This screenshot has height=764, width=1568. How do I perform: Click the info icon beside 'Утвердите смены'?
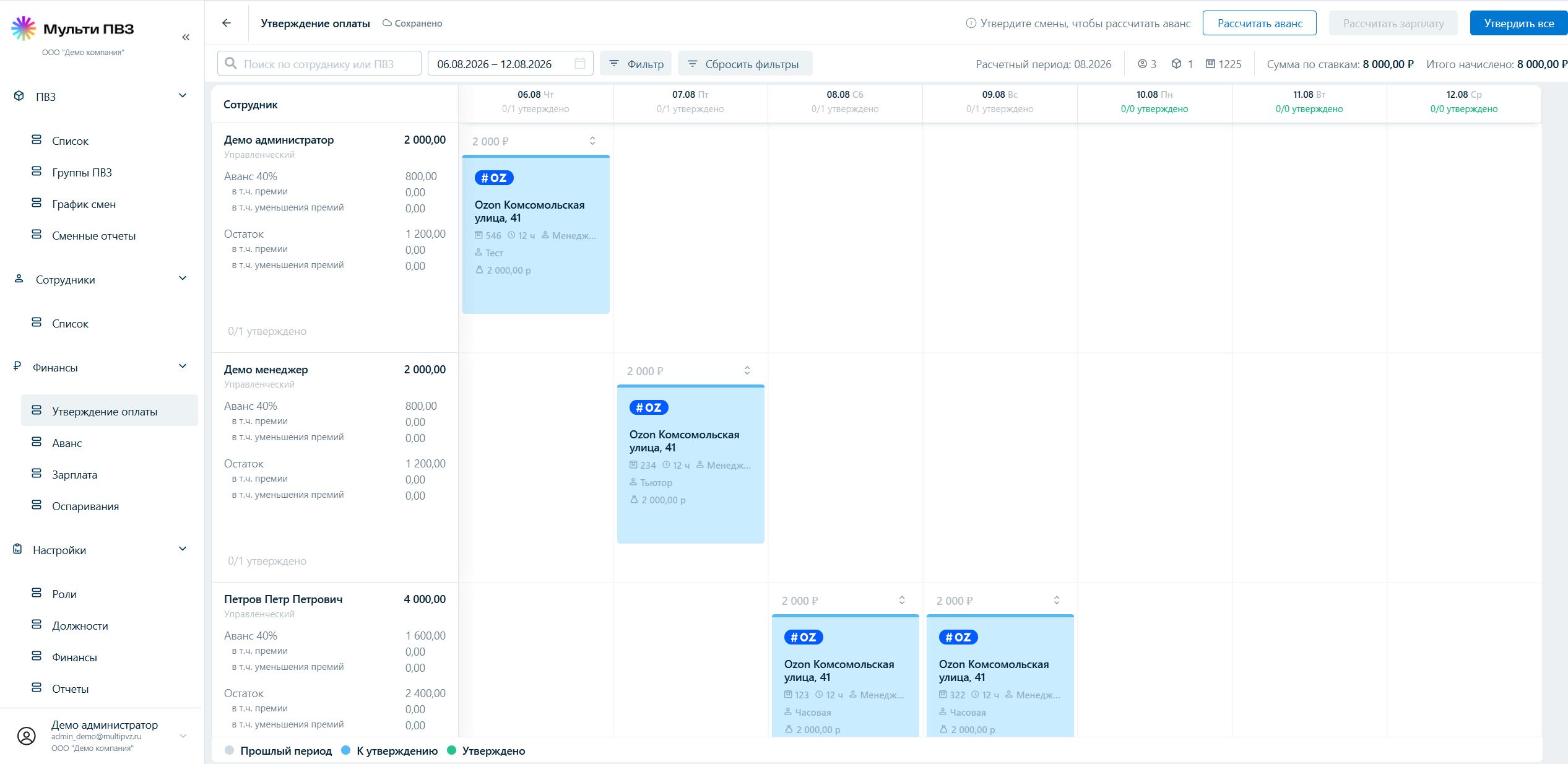click(x=971, y=24)
